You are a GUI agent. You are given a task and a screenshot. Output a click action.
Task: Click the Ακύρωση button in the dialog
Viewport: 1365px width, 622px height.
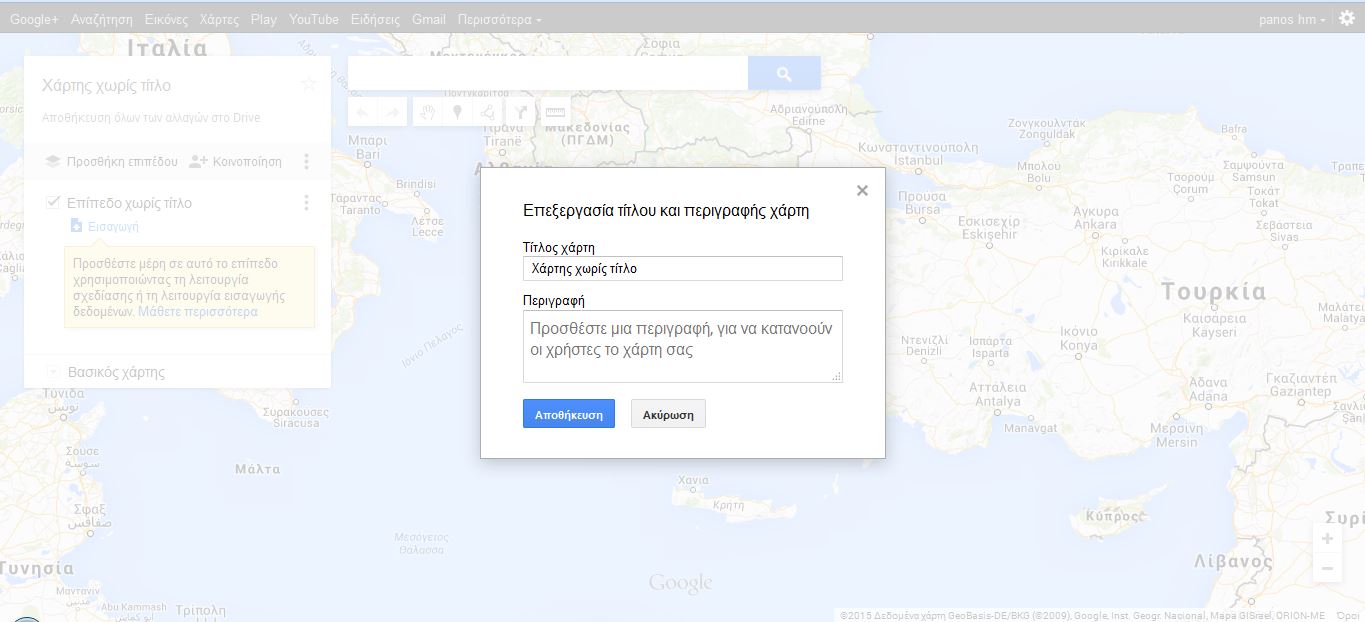[x=668, y=414]
